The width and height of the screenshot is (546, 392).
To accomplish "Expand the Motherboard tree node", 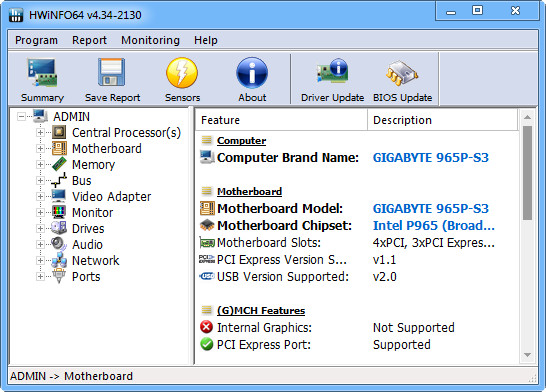I will pyautogui.click(x=40, y=148).
